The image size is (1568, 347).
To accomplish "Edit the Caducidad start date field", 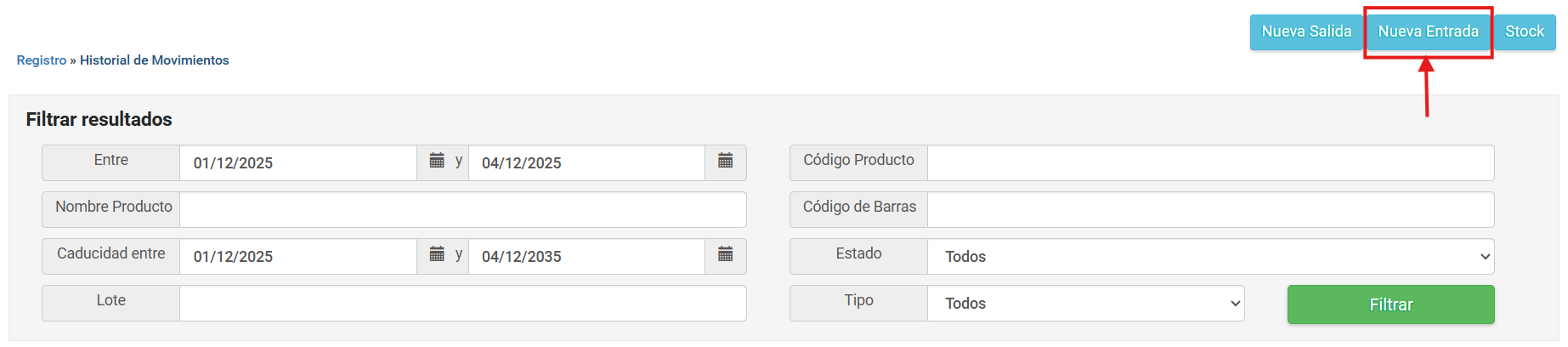I will (297, 257).
